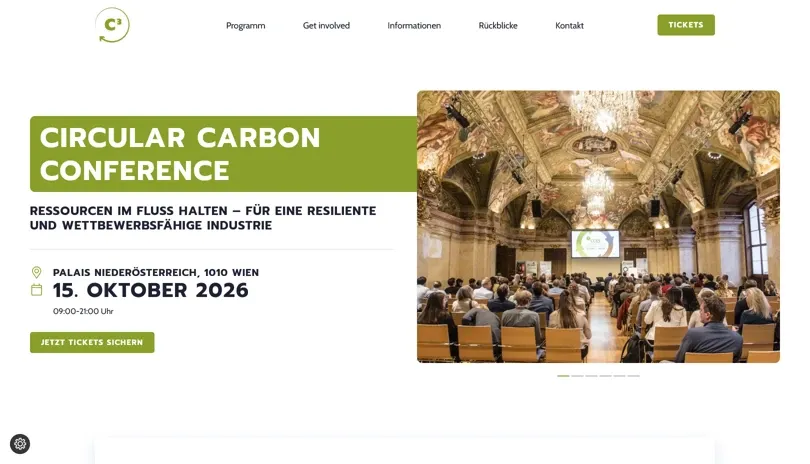Switch to the fourth carousel slide

[605, 376]
